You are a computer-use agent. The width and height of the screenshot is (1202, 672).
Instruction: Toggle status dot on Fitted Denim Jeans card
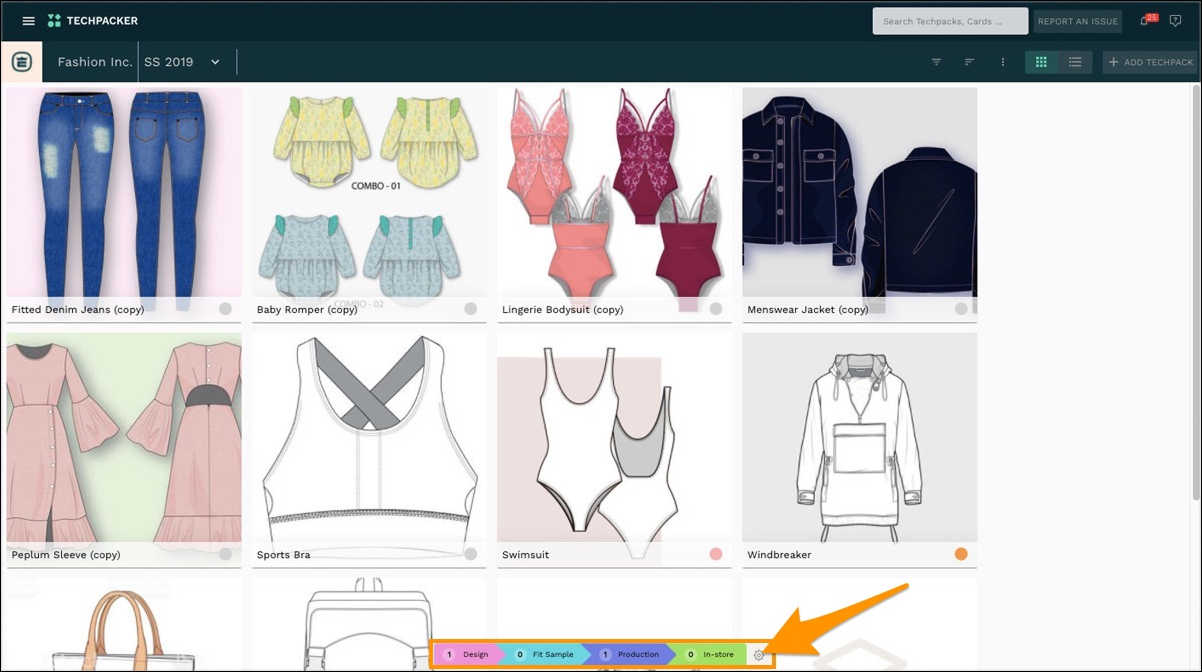click(225, 309)
